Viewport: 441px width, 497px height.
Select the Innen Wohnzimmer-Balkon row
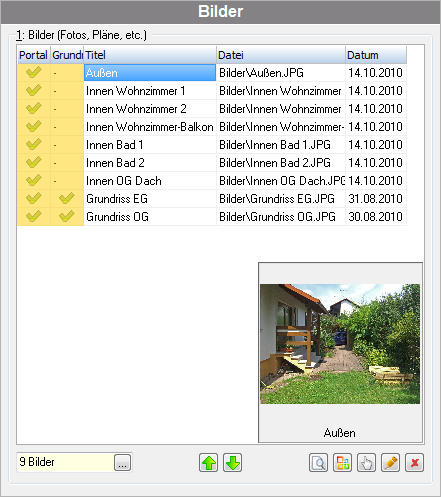(212, 127)
